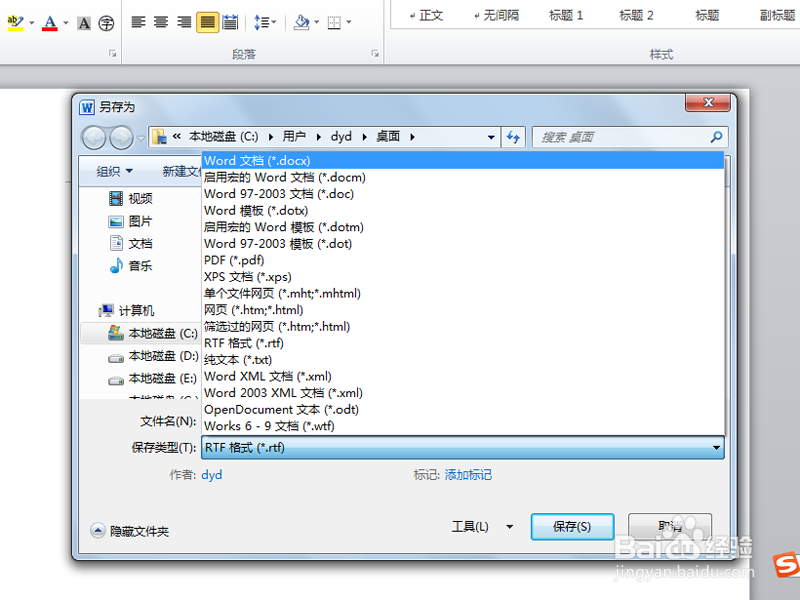
Task: Select 视频 library
Action: point(131,198)
